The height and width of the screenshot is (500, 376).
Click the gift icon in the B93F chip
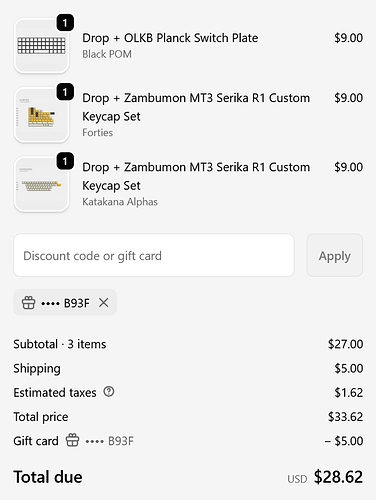(28, 303)
